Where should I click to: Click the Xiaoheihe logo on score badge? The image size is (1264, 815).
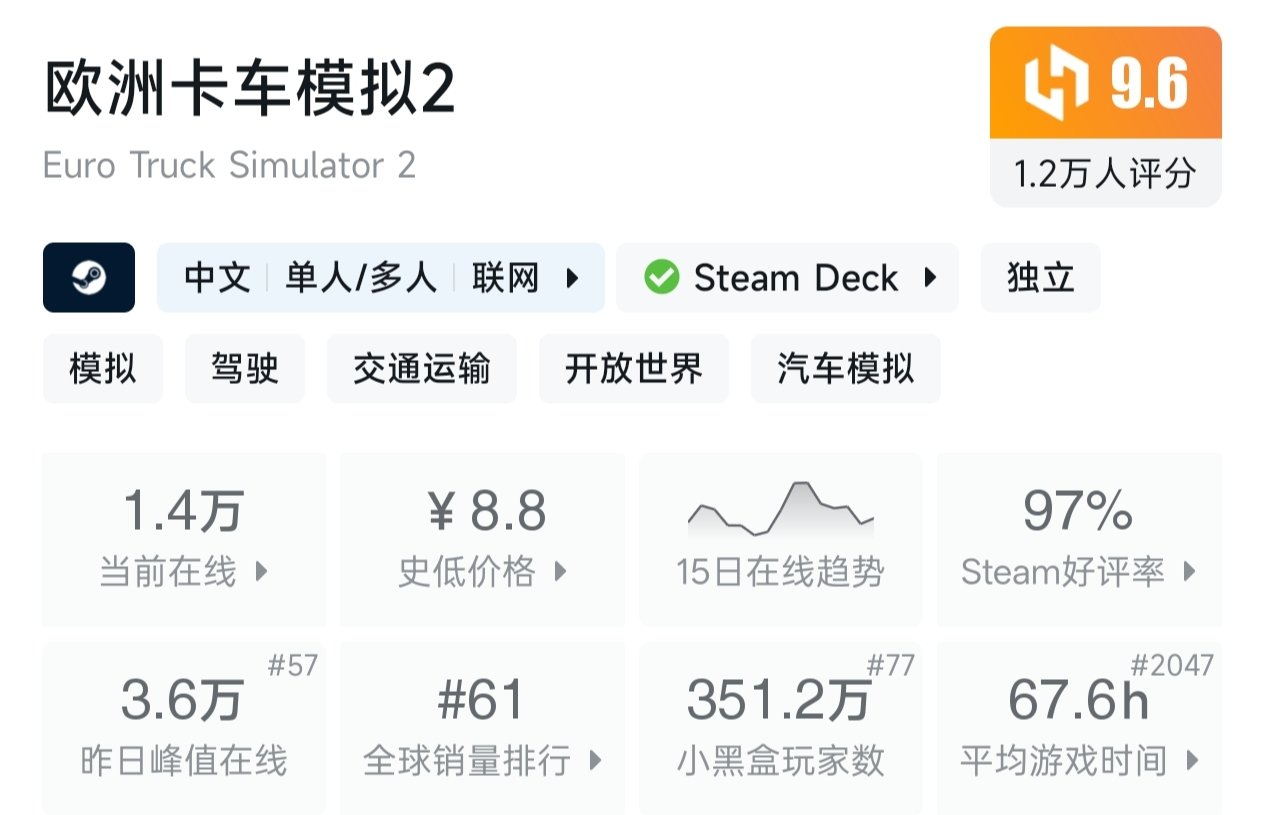click(1055, 83)
